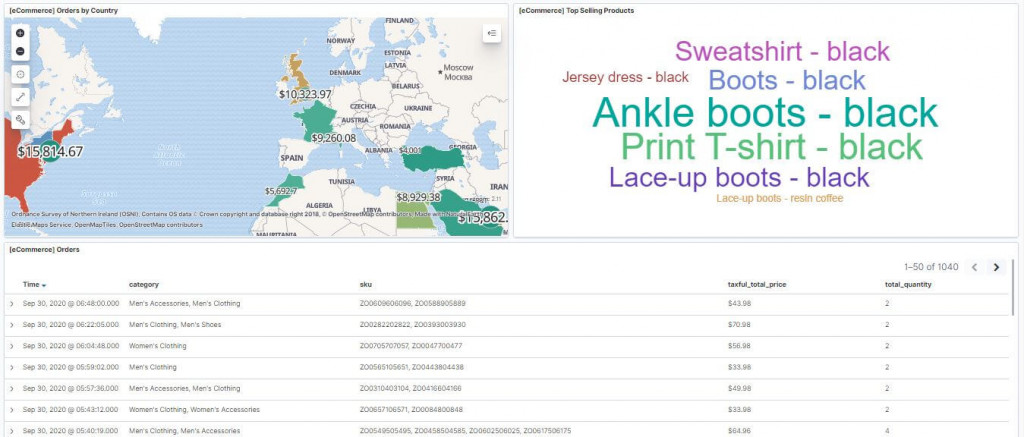Filter by Boots - black tag
1024x437 pixels.
point(787,80)
